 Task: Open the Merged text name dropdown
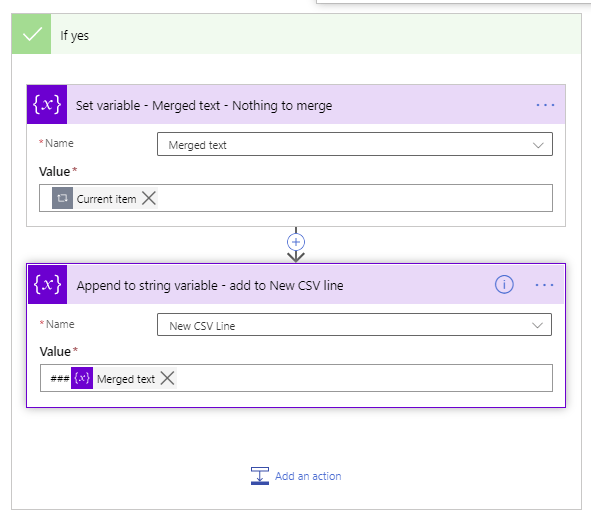tap(355, 144)
